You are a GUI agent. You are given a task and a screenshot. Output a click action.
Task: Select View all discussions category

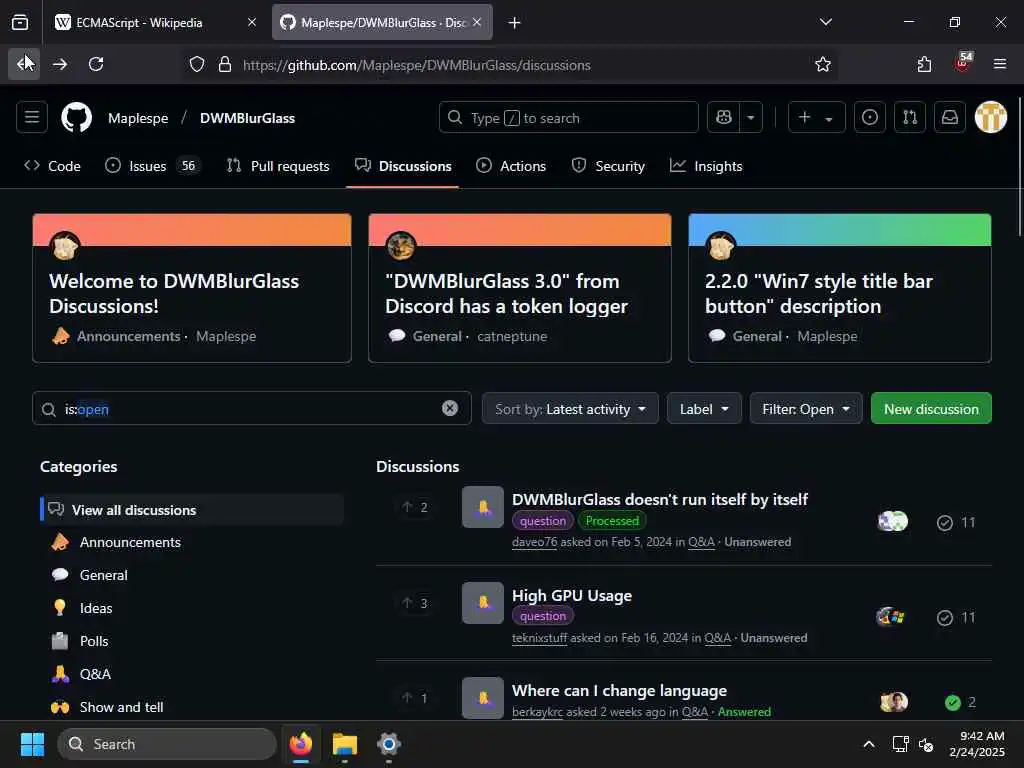click(192, 509)
